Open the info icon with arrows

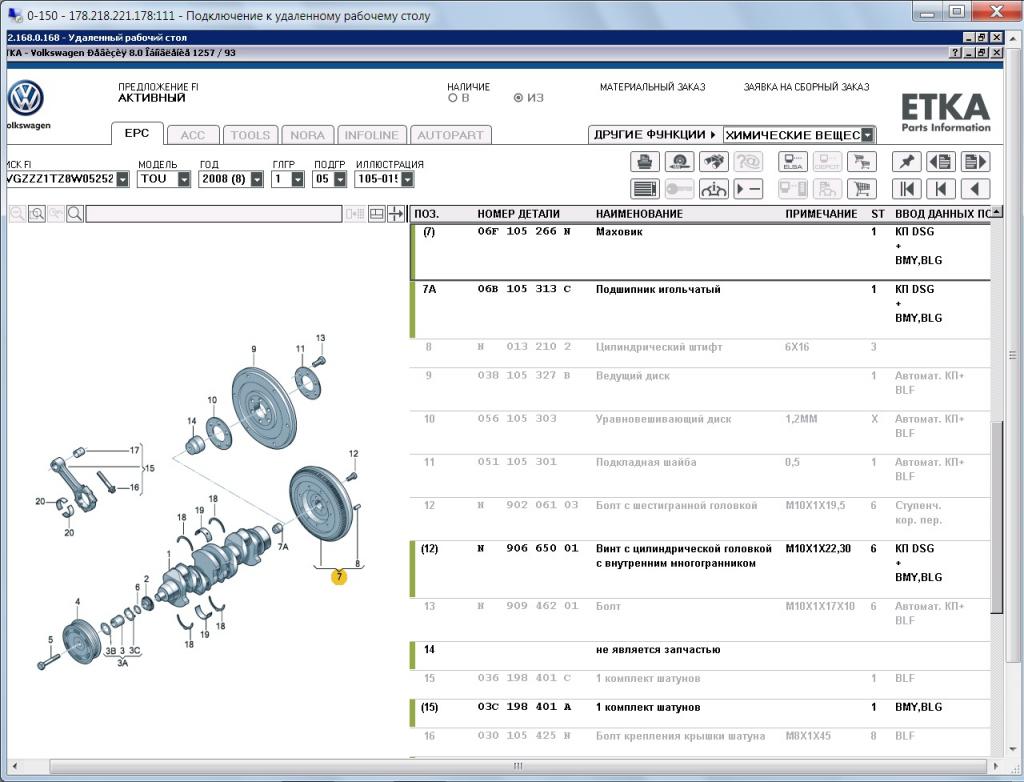(x=714, y=189)
